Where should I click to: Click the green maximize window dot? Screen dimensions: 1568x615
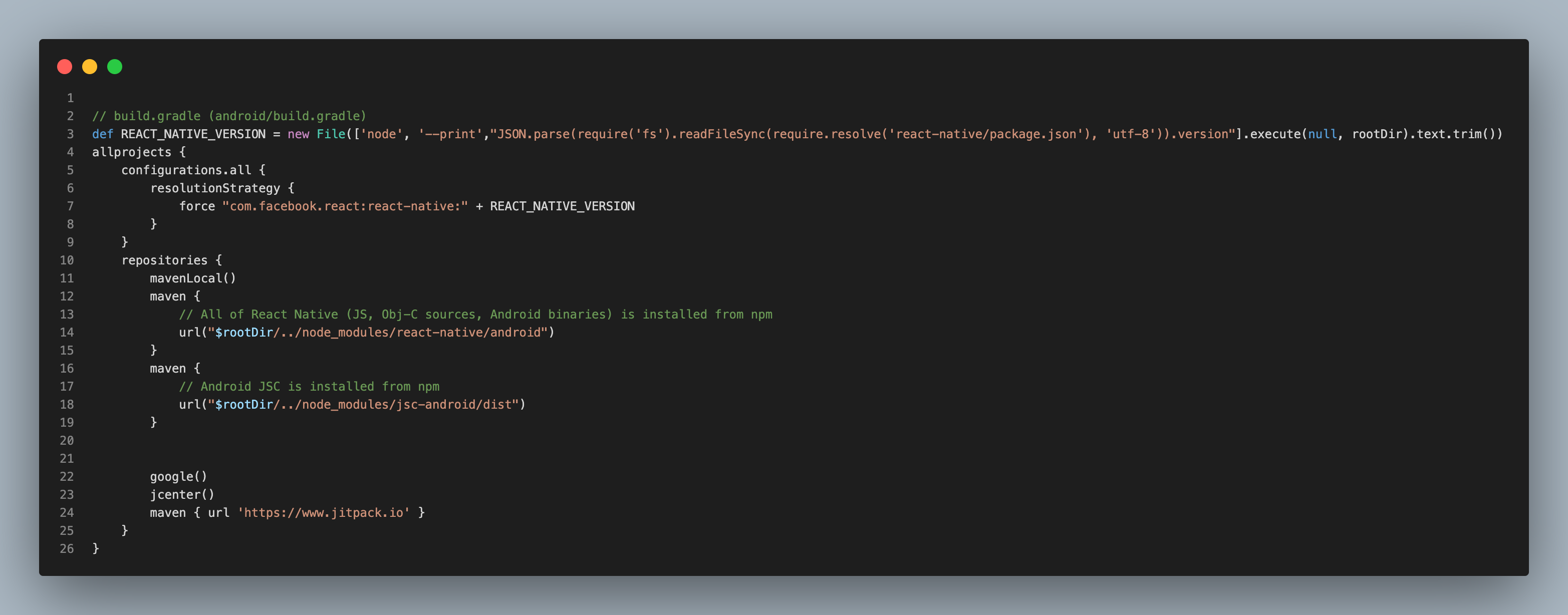tap(114, 67)
